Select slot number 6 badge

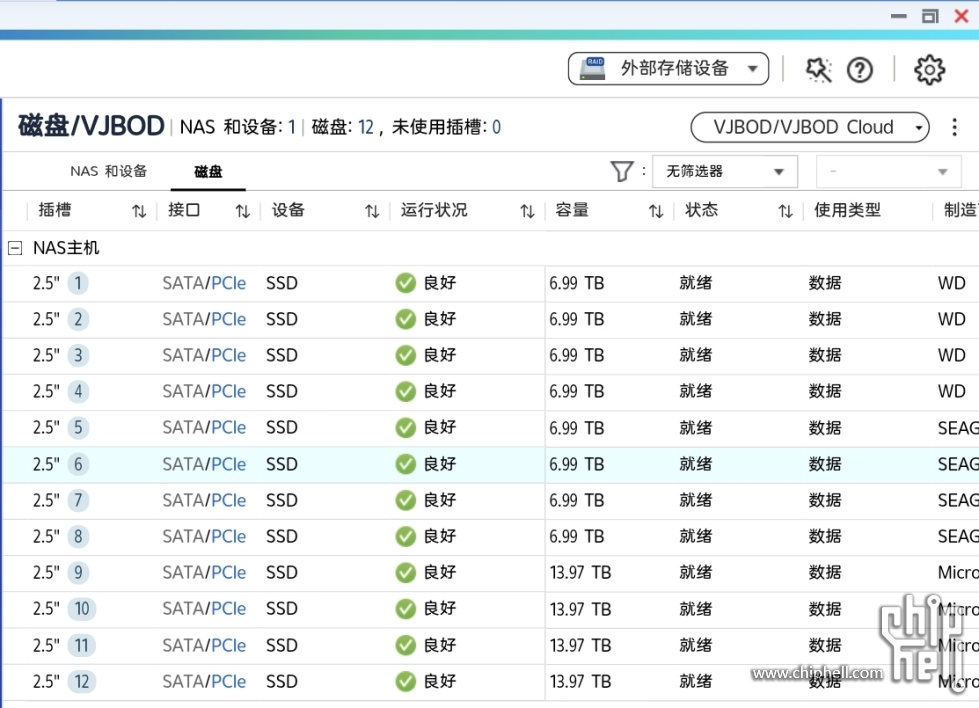[x=78, y=465]
